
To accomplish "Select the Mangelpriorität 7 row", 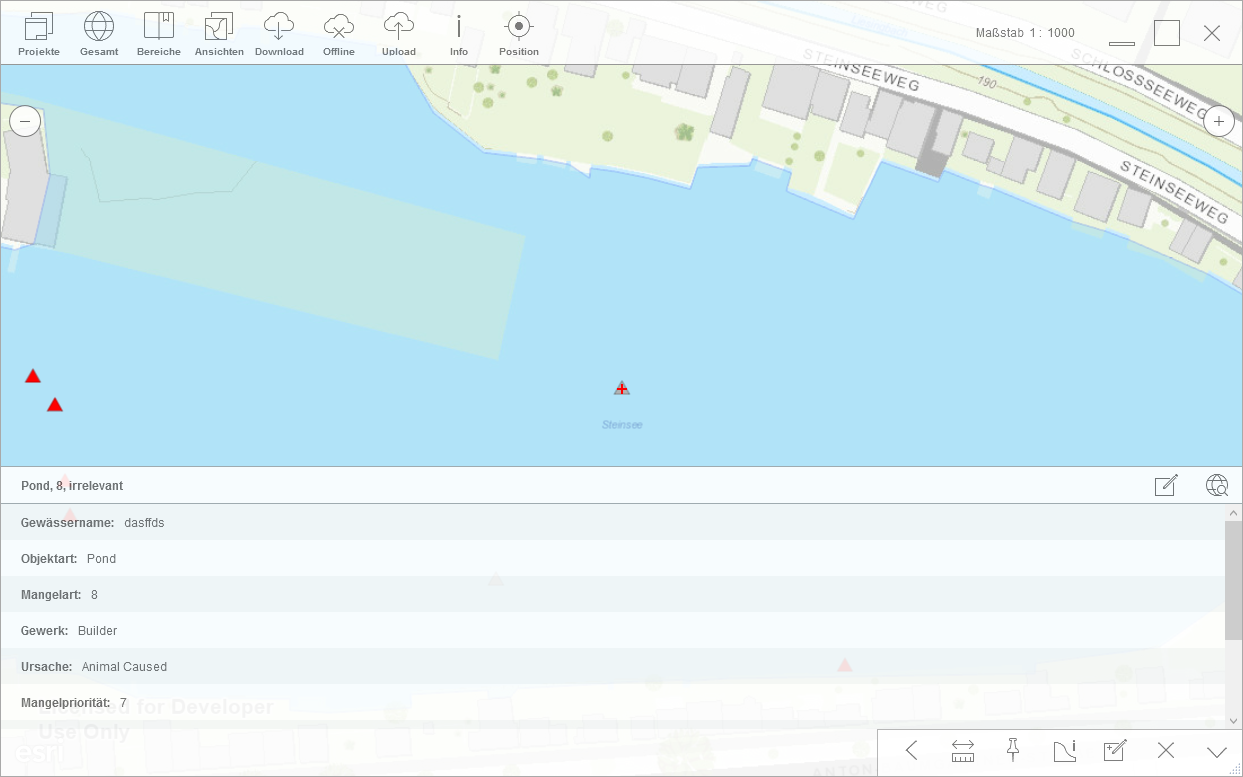I will click(x=613, y=702).
